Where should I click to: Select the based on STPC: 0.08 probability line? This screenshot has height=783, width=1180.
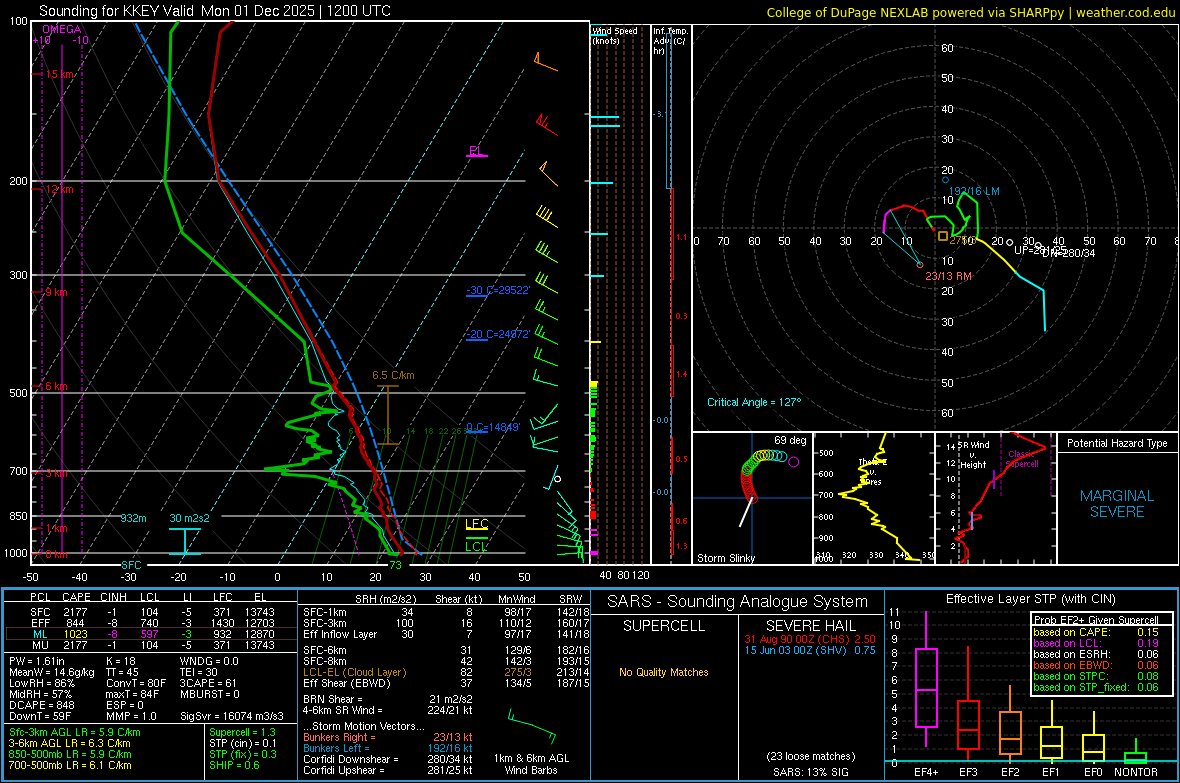pyautogui.click(x=1096, y=676)
